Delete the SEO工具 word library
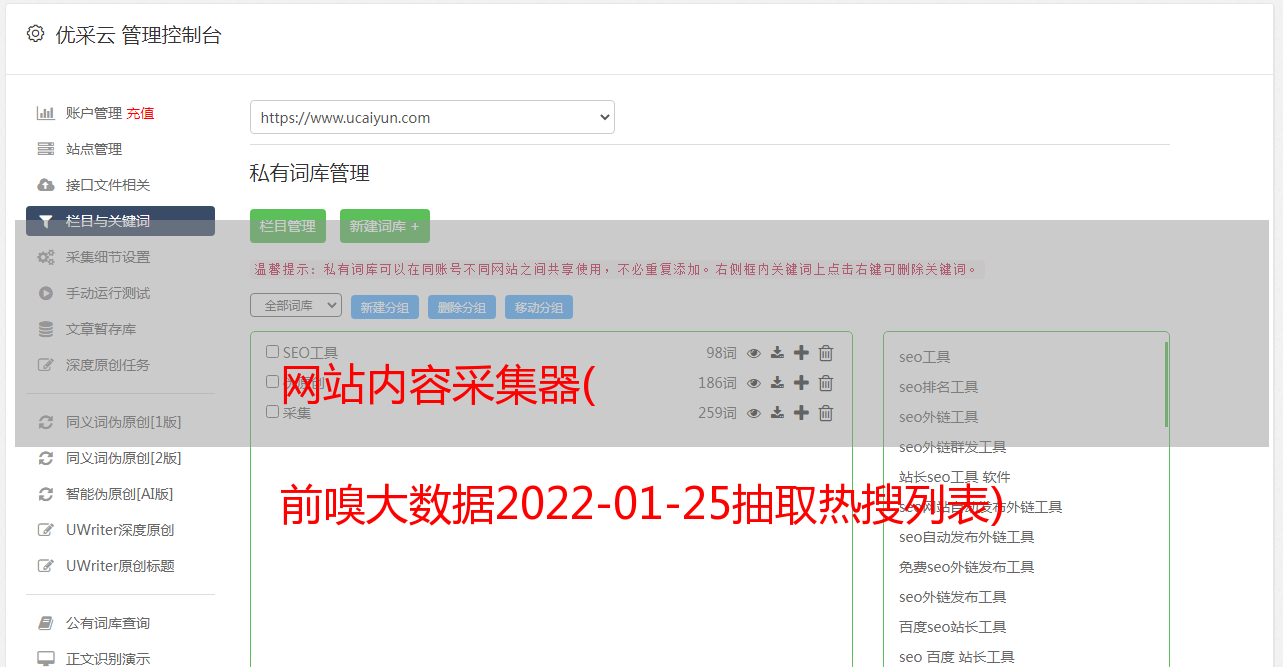Viewport: 1283px width, 667px height. pyautogui.click(x=826, y=353)
